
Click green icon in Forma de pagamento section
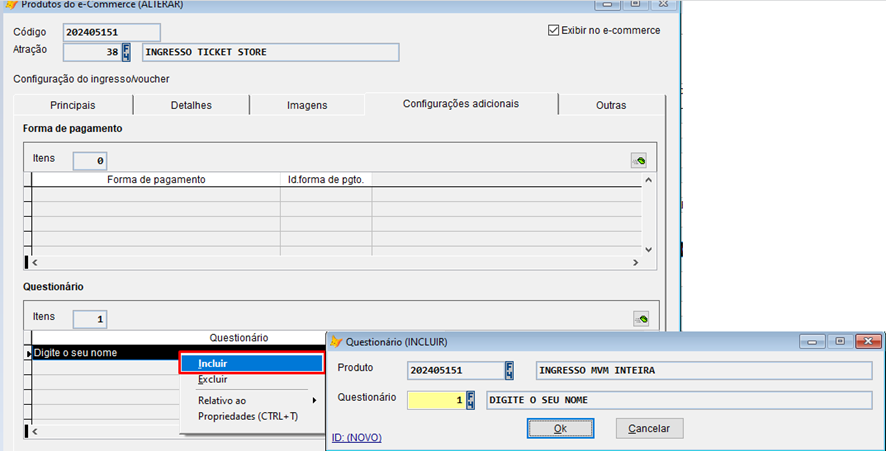pyautogui.click(x=639, y=160)
